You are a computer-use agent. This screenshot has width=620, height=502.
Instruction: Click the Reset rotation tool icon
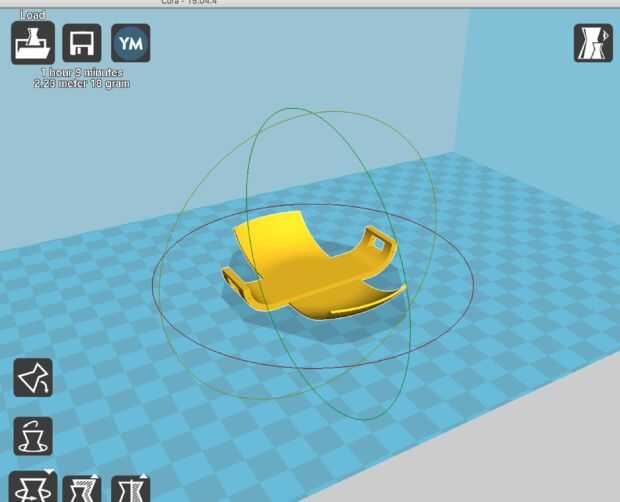pyautogui.click(x=33, y=436)
